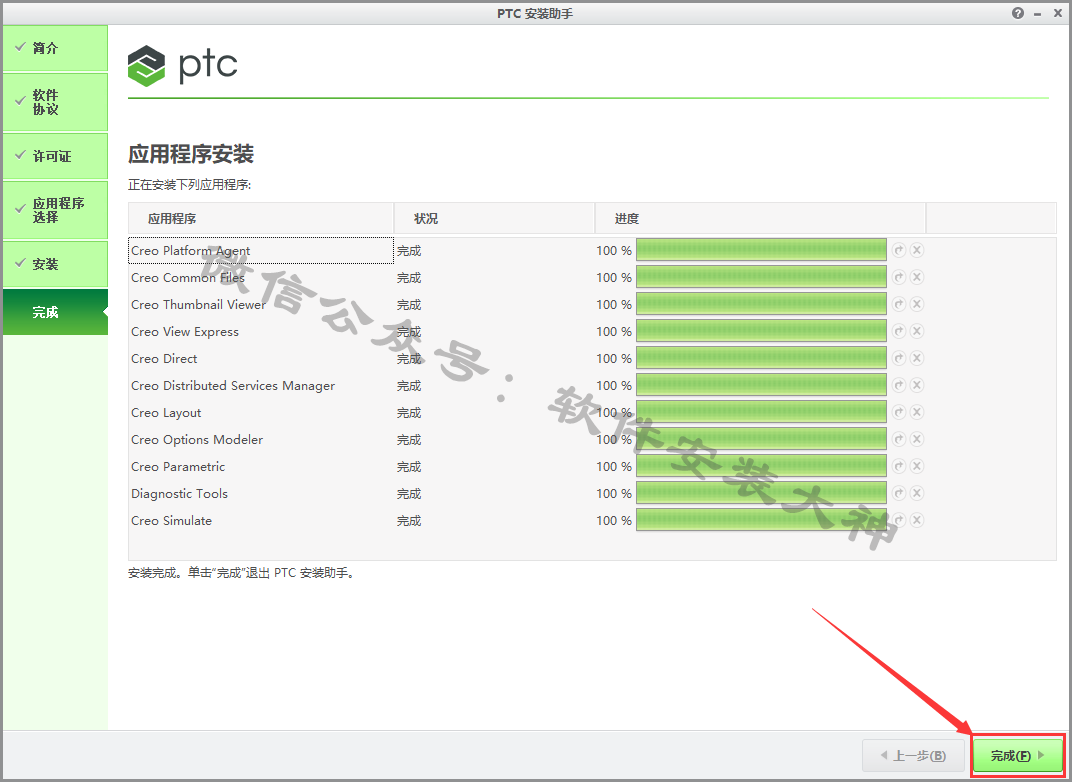Click redo icon in Creo Direct row
The height and width of the screenshot is (782, 1072).
click(899, 358)
